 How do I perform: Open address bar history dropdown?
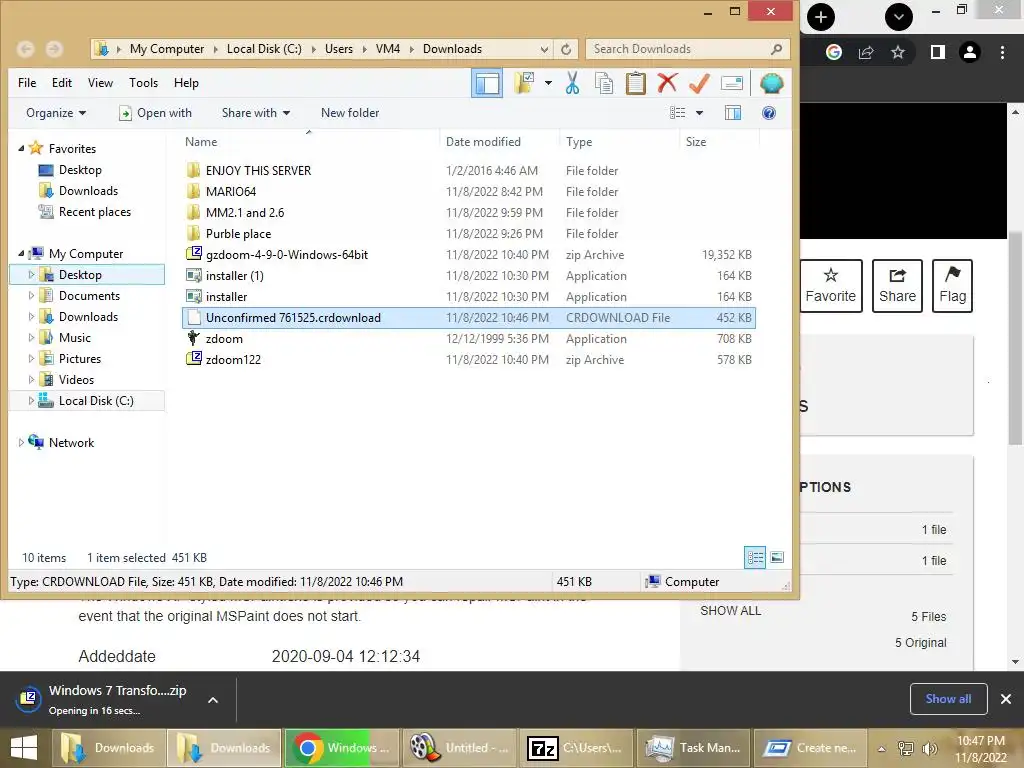pyautogui.click(x=544, y=49)
